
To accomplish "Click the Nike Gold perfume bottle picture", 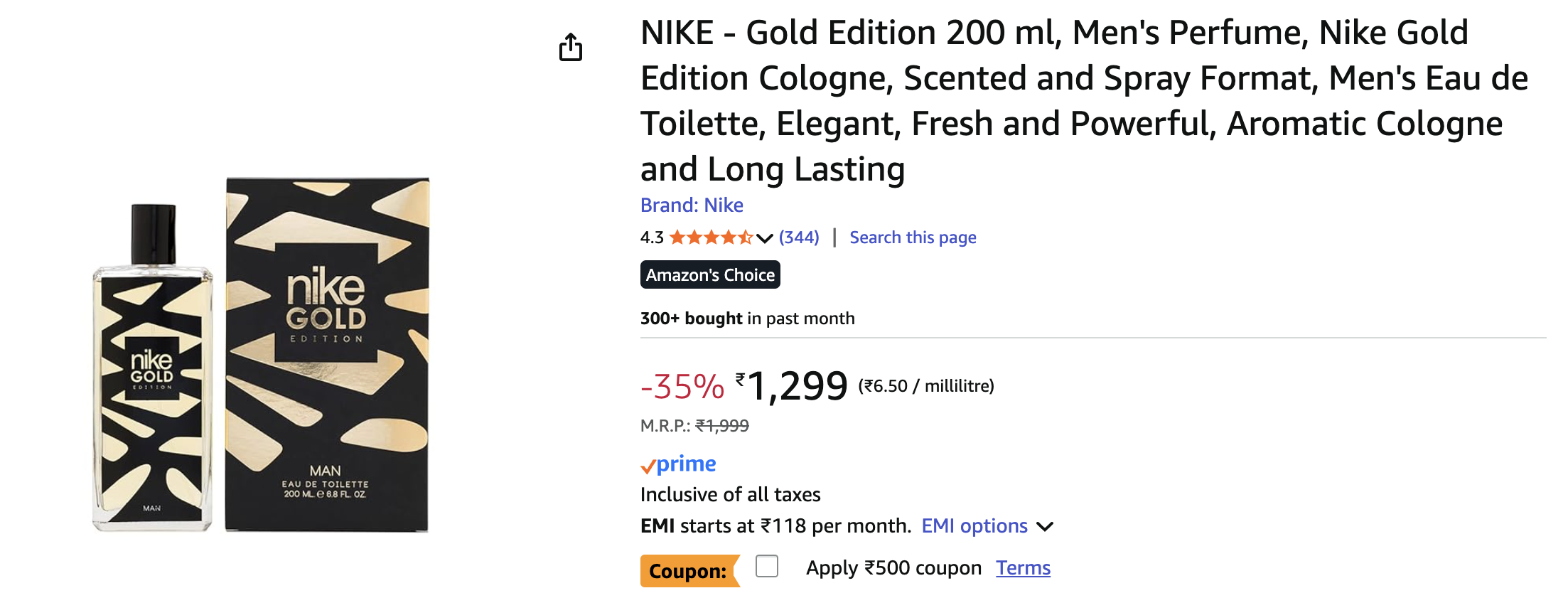I will pyautogui.click(x=152, y=370).
